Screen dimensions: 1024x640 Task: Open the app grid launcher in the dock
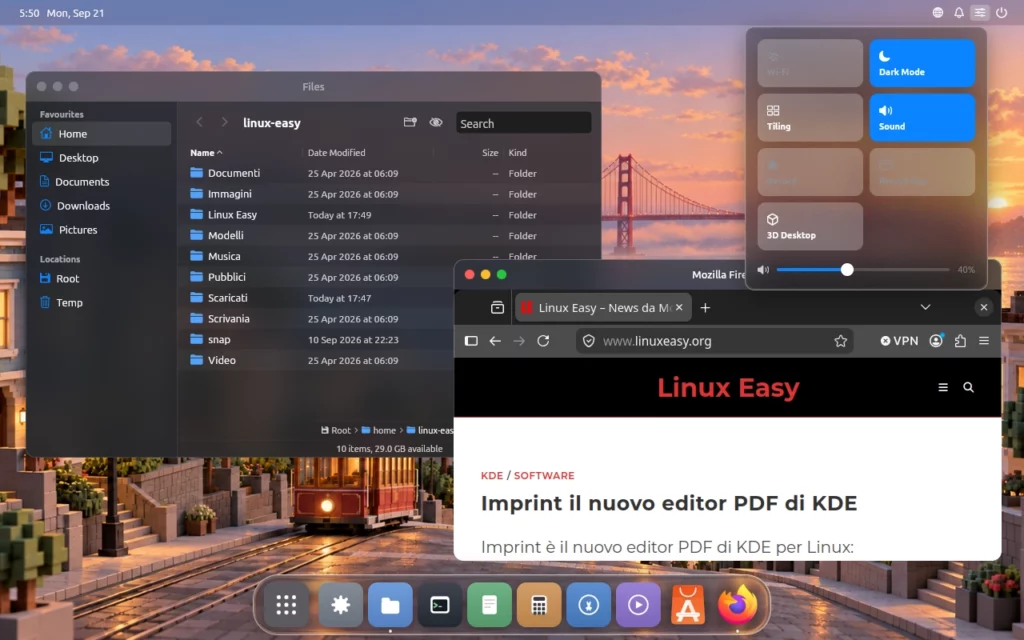[286, 605]
